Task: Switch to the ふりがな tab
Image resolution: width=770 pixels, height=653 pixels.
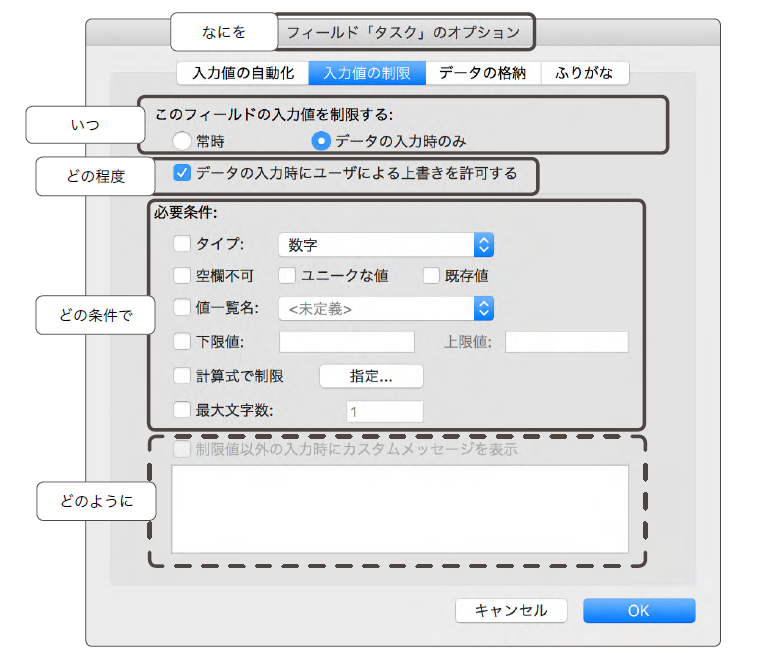Action: click(x=585, y=72)
